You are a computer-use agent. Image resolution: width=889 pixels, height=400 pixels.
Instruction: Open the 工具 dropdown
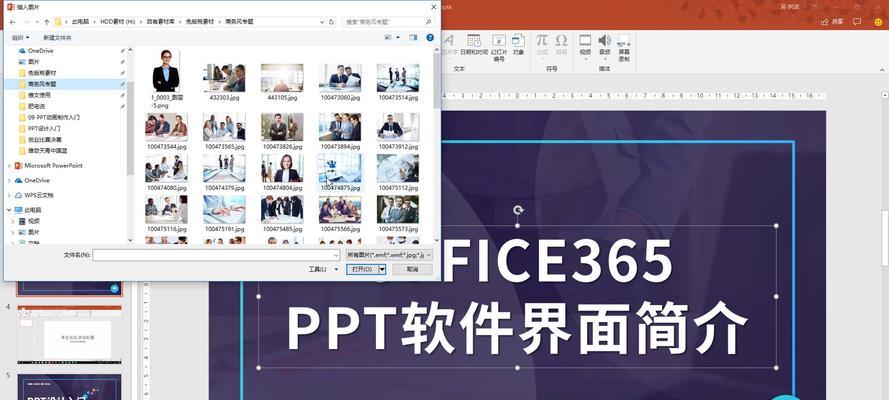[323, 269]
